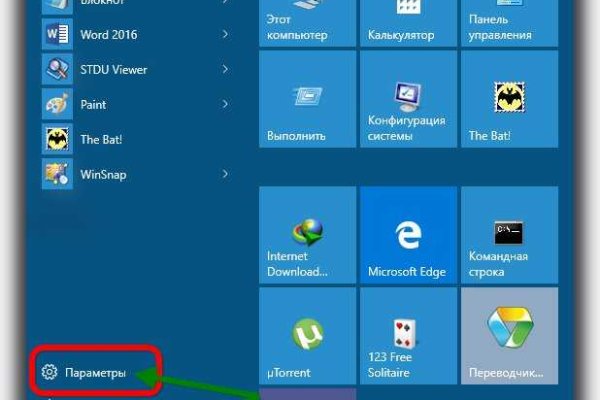600x400 pixels.
Task: Open the Этот компьютер tile
Action: click(307, 24)
